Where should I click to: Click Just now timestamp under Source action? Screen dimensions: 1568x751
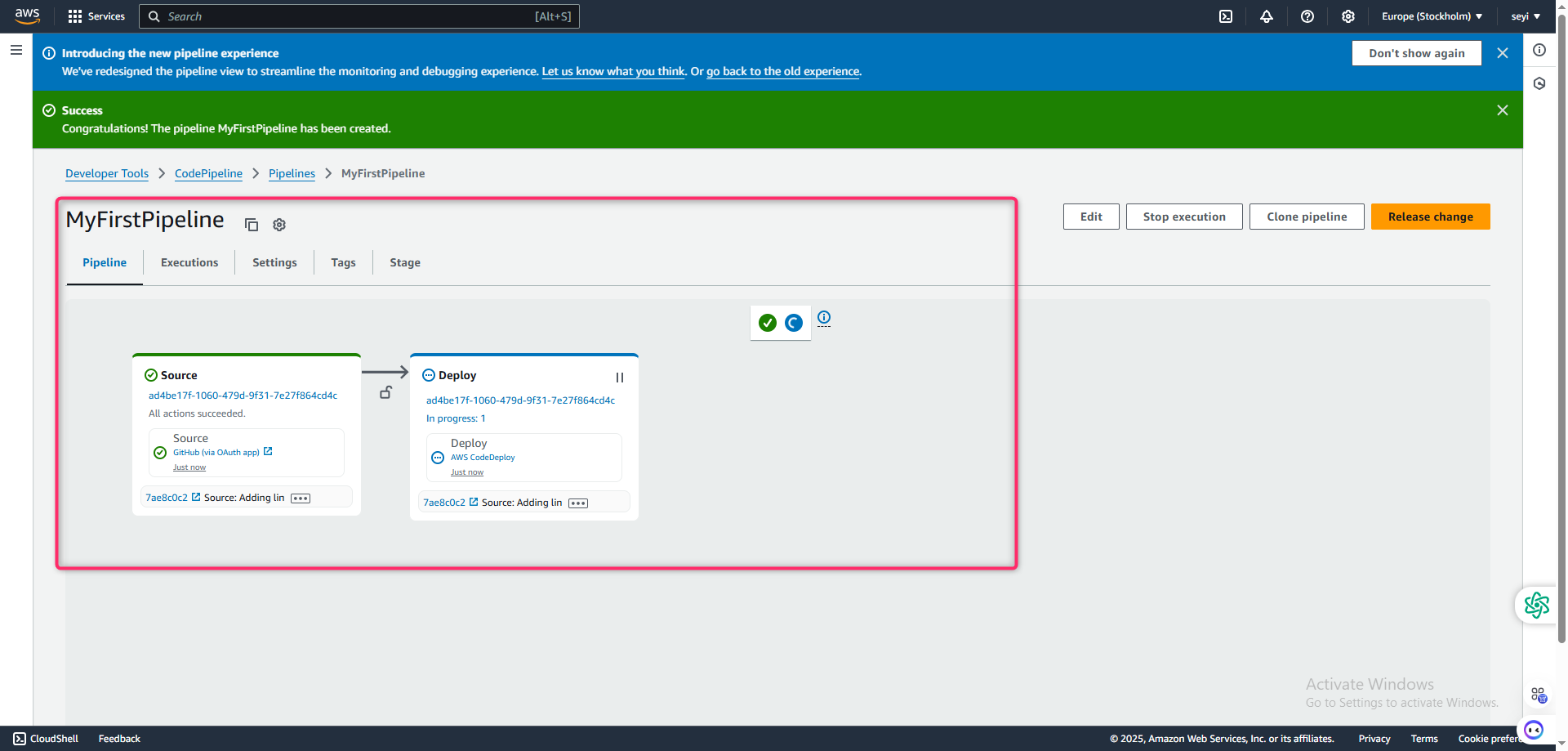189,467
